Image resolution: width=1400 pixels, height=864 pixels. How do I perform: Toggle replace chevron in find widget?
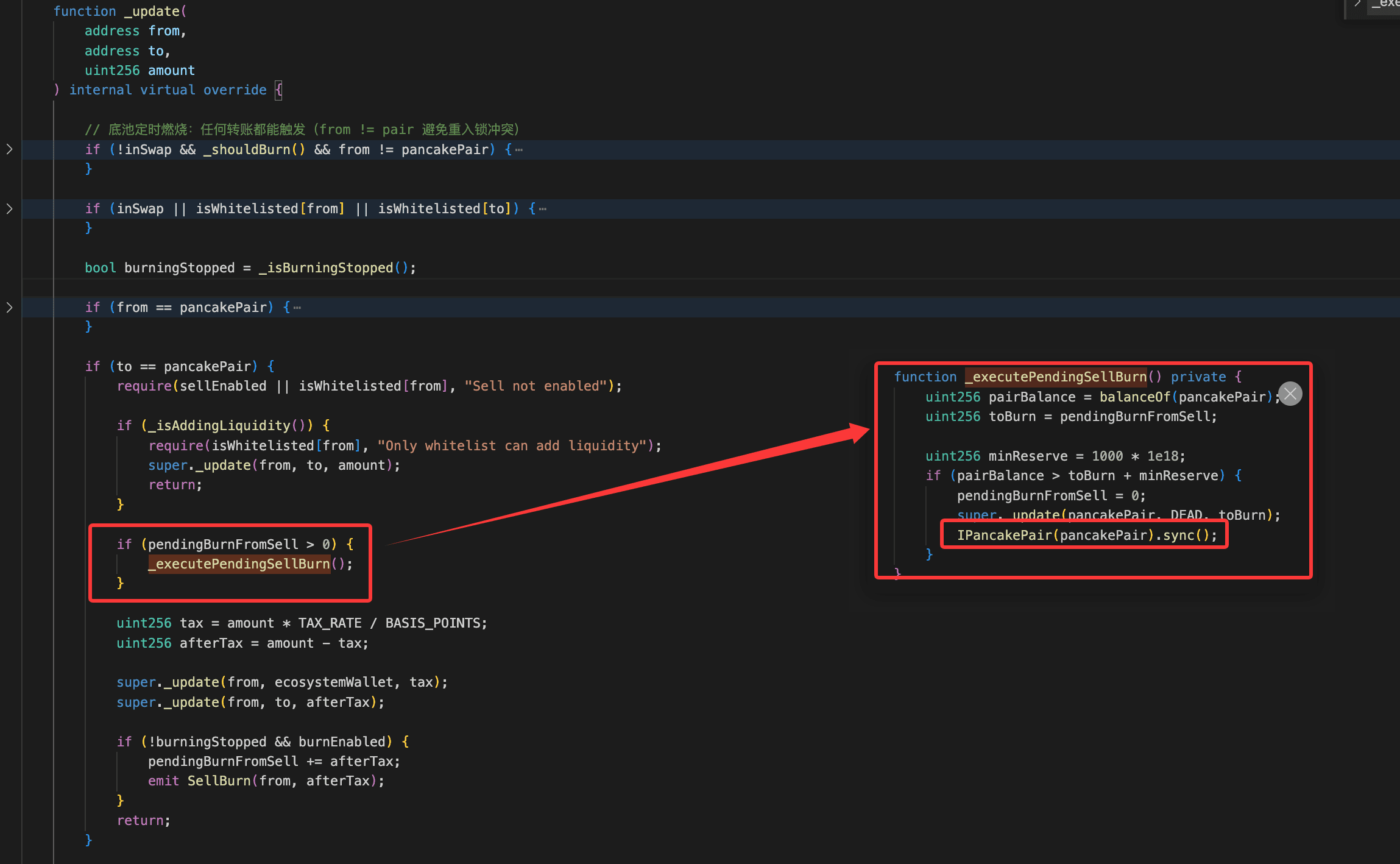point(1357,4)
